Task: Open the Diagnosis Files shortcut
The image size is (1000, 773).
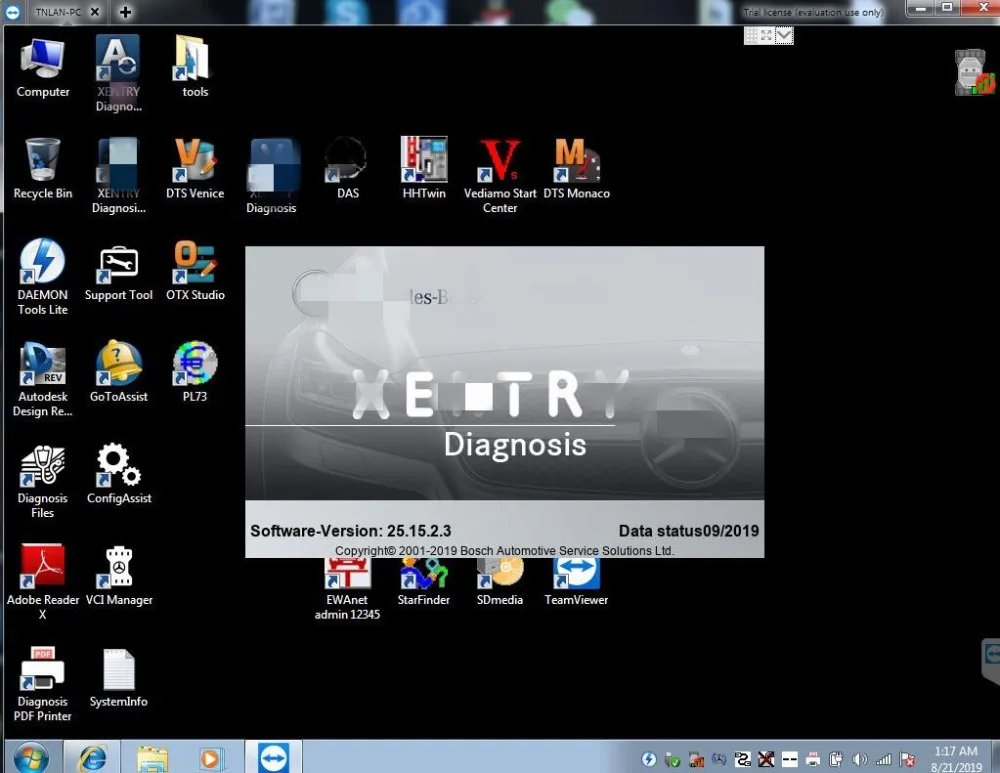Action: coord(43,482)
